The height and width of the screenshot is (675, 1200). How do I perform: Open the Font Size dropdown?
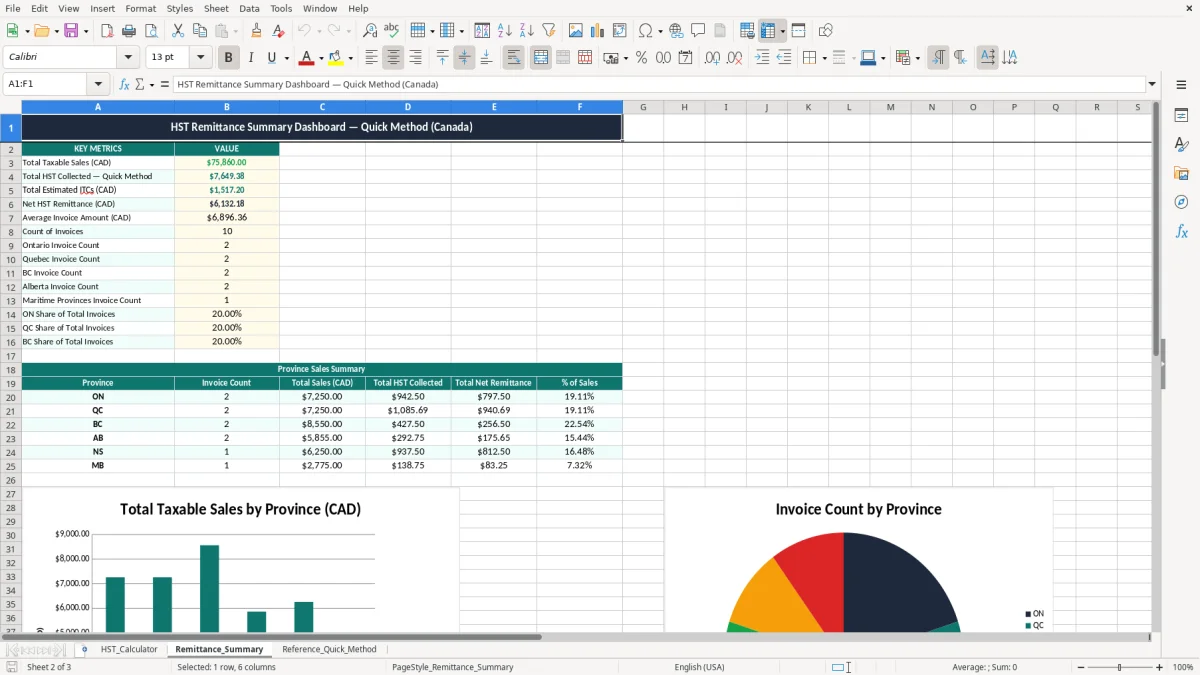click(201, 57)
